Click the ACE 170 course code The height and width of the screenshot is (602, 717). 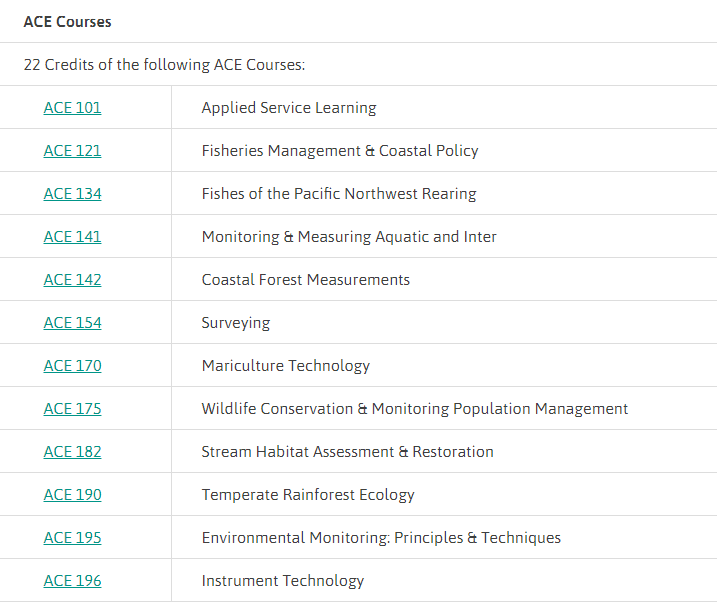click(x=72, y=366)
